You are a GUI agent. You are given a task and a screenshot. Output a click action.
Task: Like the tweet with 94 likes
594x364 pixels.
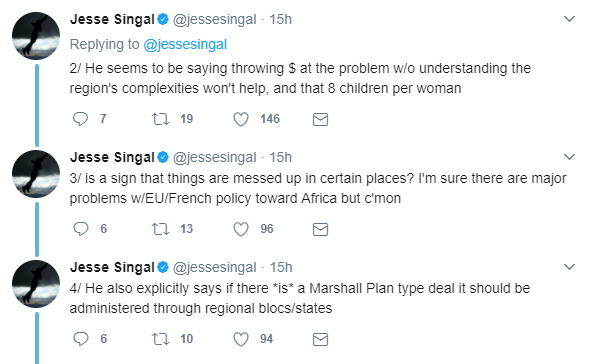[241, 339]
